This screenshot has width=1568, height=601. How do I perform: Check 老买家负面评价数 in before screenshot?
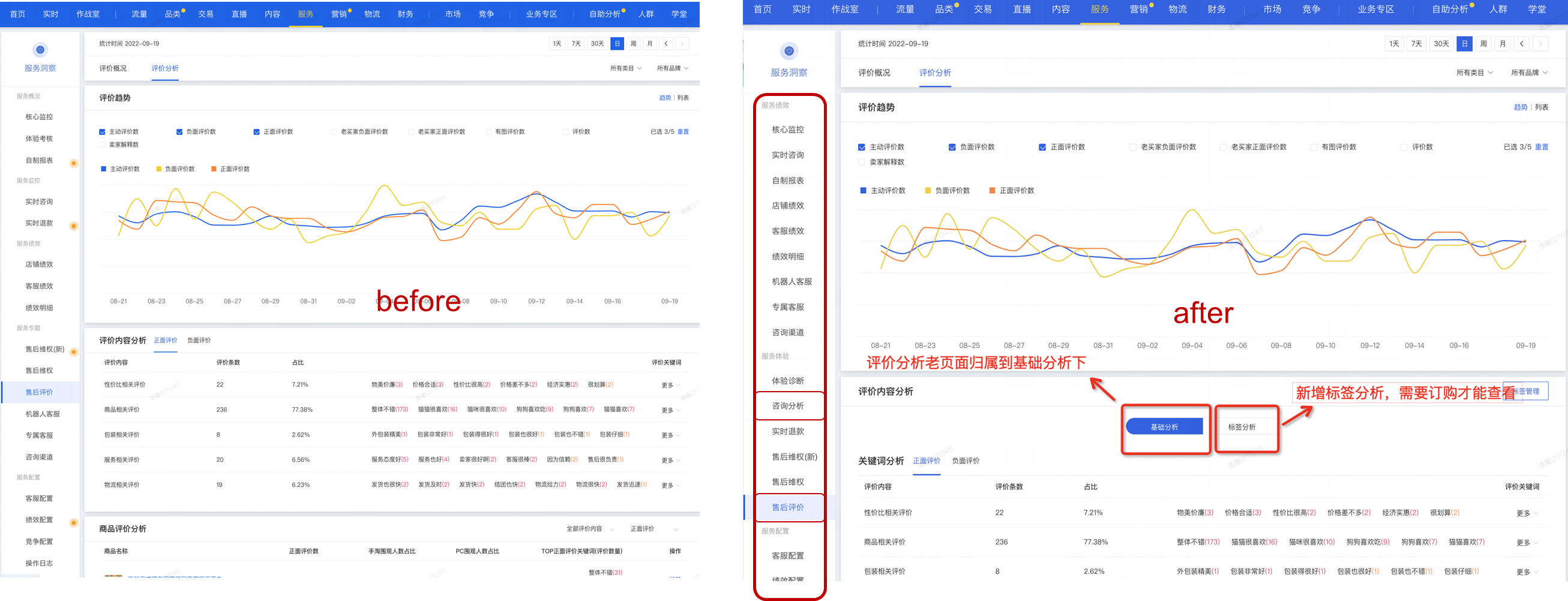(x=334, y=132)
